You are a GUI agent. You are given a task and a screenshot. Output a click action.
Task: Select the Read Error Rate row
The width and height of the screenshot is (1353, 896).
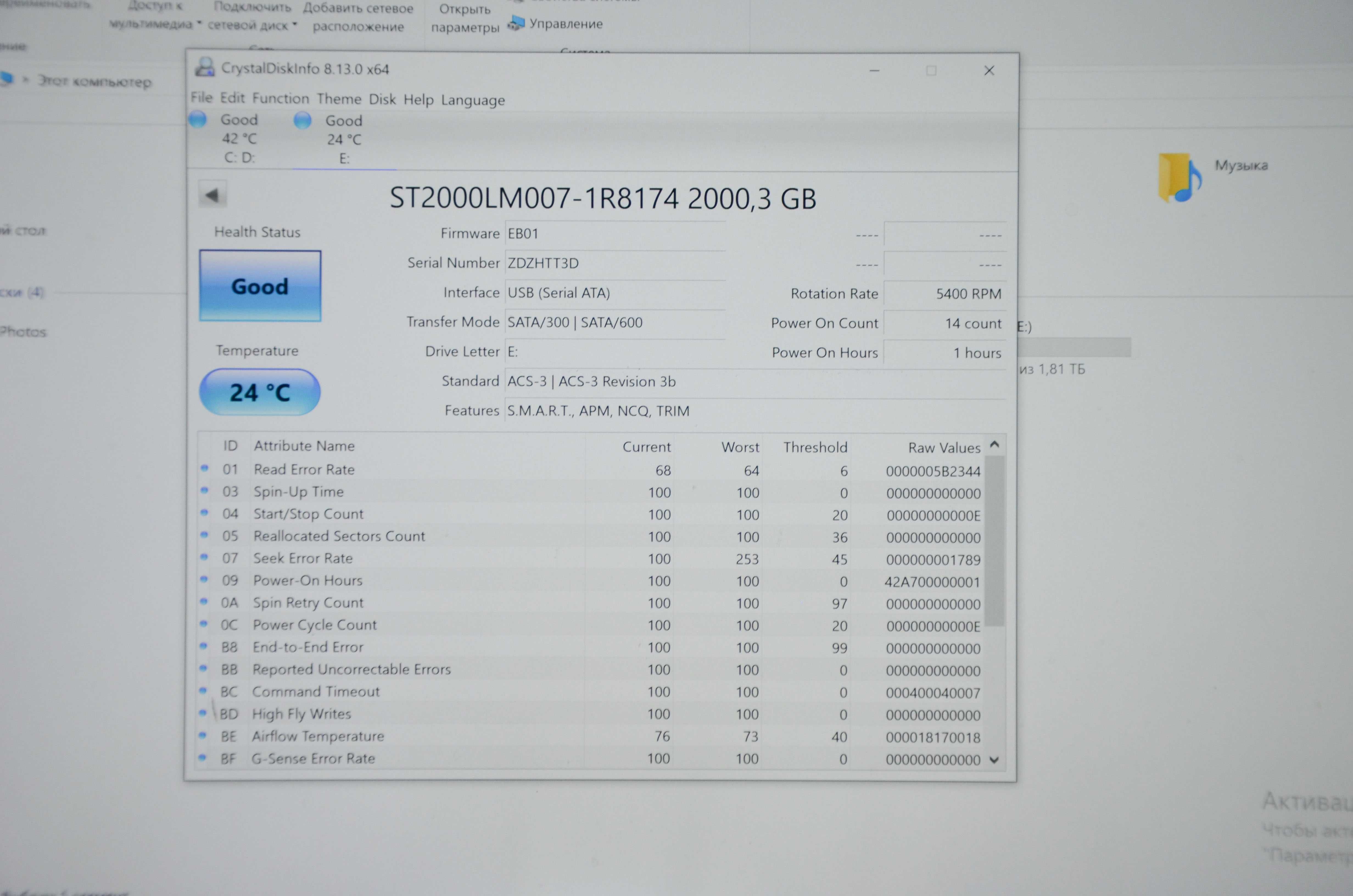(591, 470)
